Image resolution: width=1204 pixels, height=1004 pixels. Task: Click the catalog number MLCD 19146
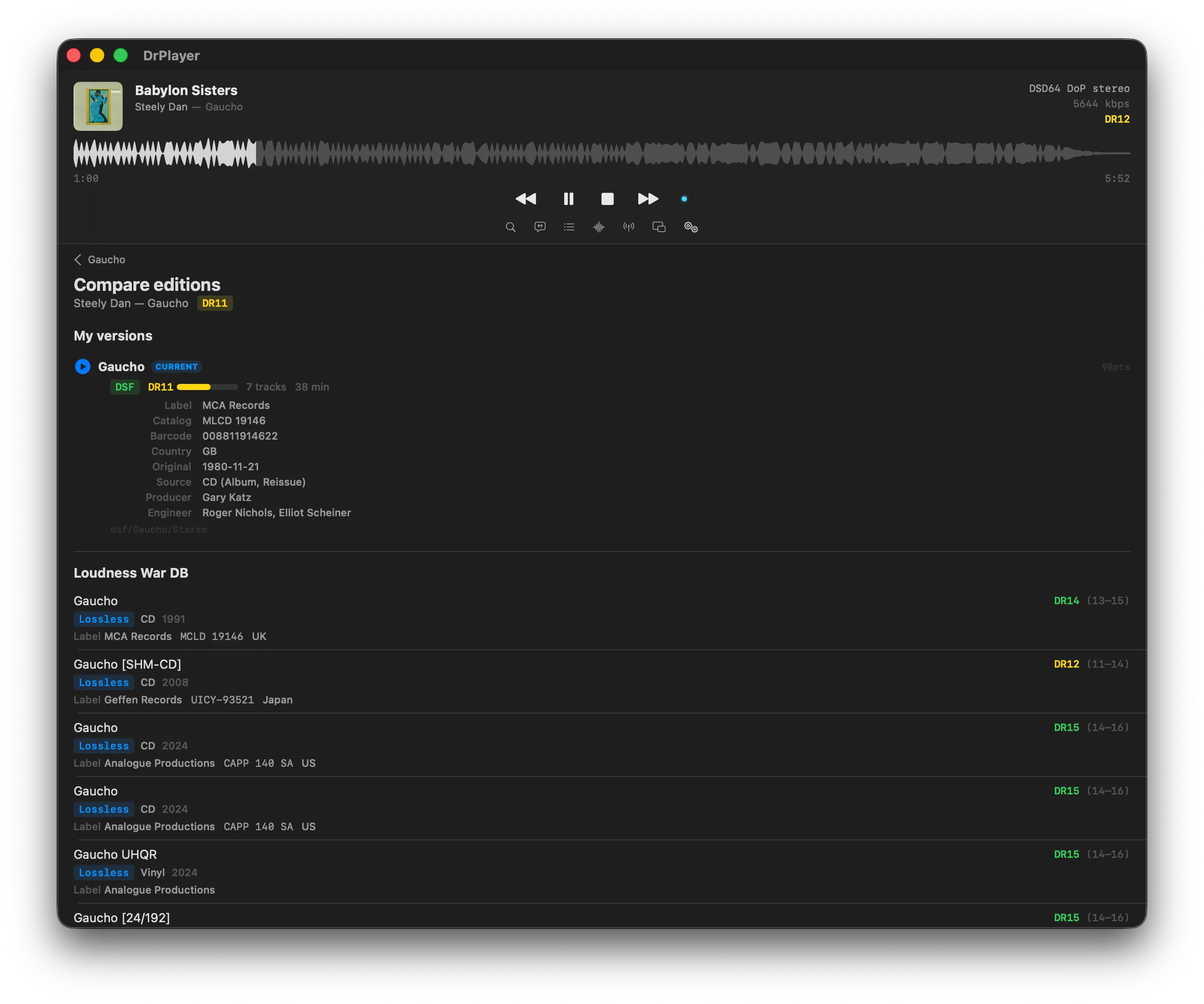[234, 421]
